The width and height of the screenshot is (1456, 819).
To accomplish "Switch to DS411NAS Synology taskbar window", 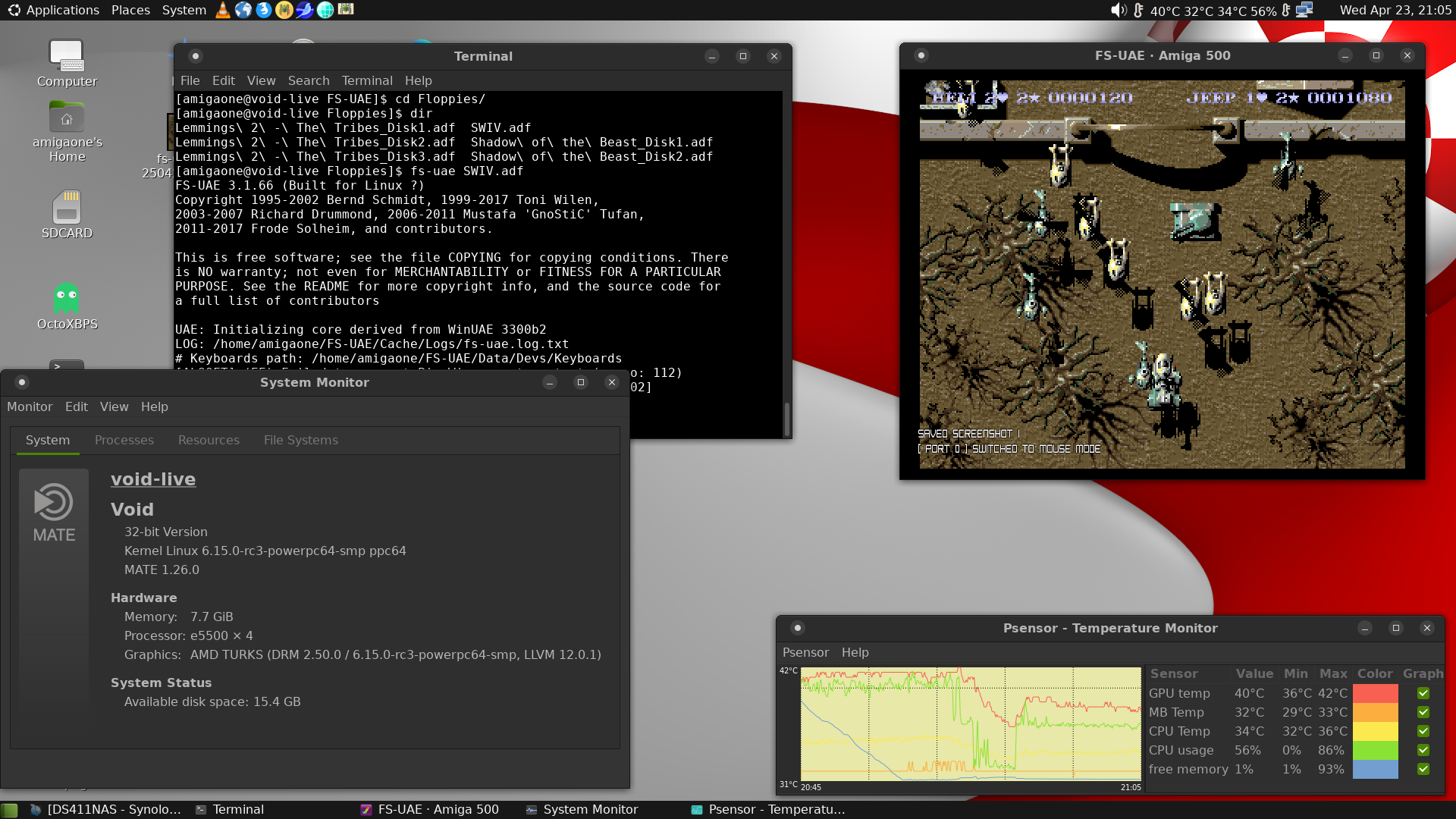I will coord(105,810).
